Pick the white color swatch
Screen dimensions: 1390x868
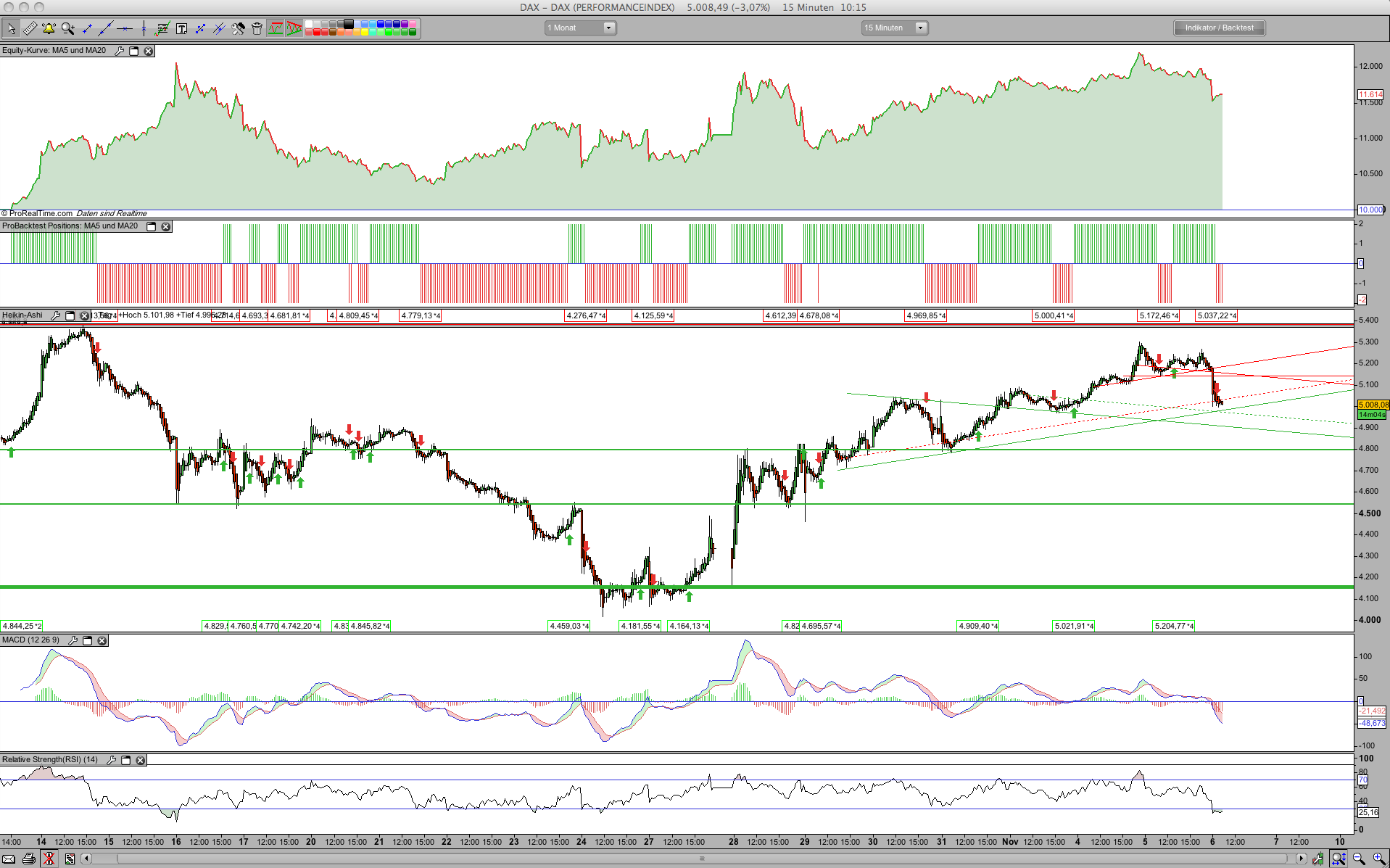[x=309, y=24]
